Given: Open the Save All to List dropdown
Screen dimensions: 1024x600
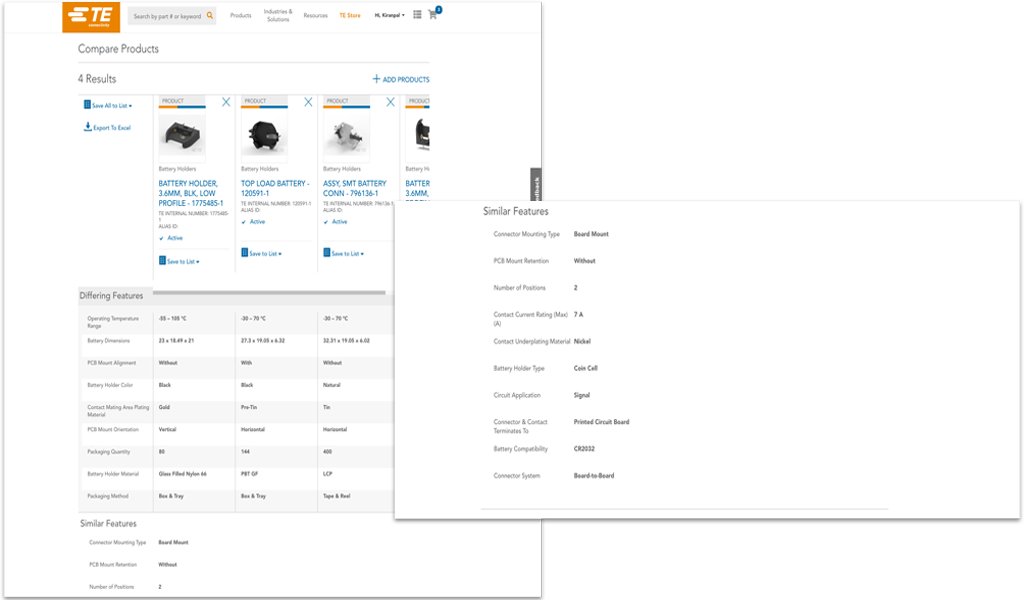Looking at the screenshot, I should point(129,105).
